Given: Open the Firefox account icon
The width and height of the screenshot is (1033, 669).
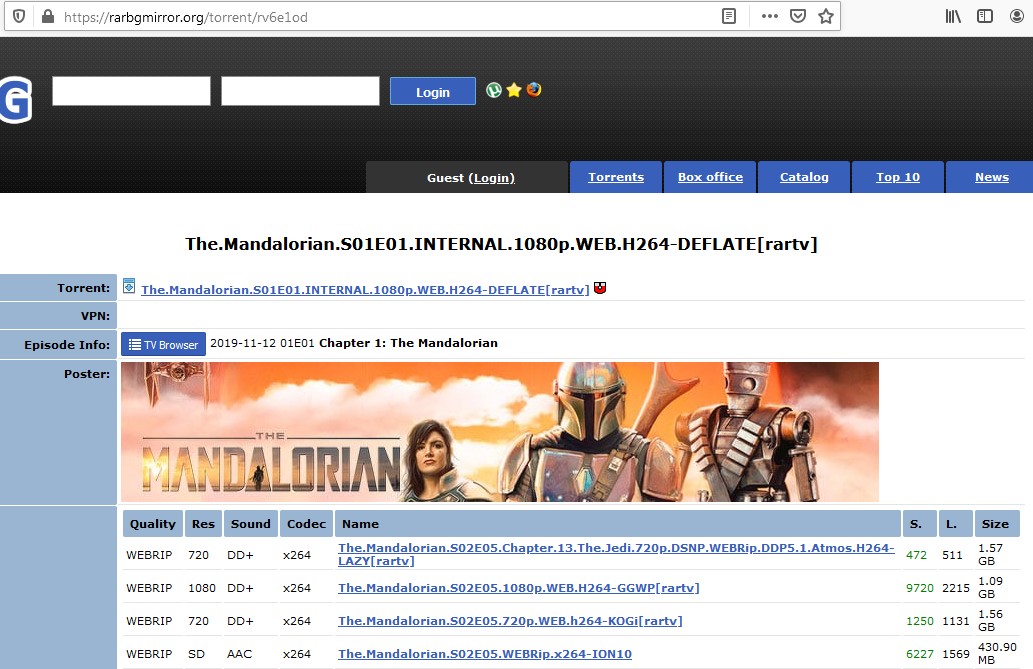Looking at the screenshot, I should [x=1017, y=16].
